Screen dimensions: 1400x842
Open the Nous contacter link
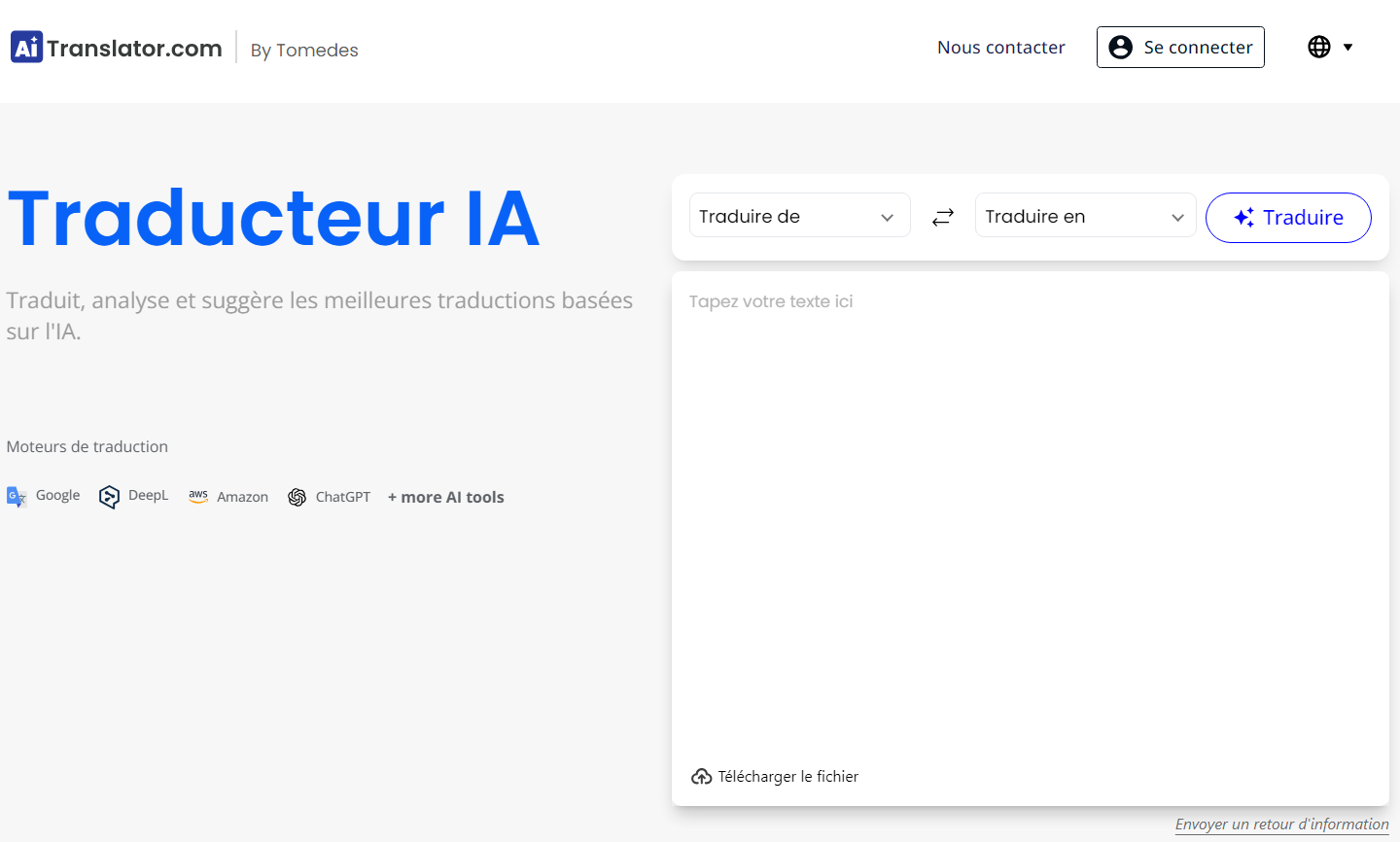(x=1000, y=47)
